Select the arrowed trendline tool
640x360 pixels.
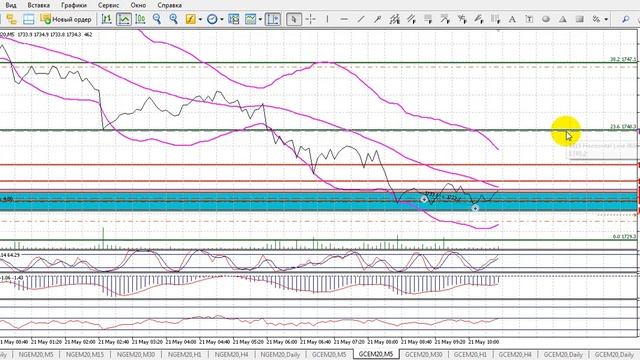click(x=378, y=19)
